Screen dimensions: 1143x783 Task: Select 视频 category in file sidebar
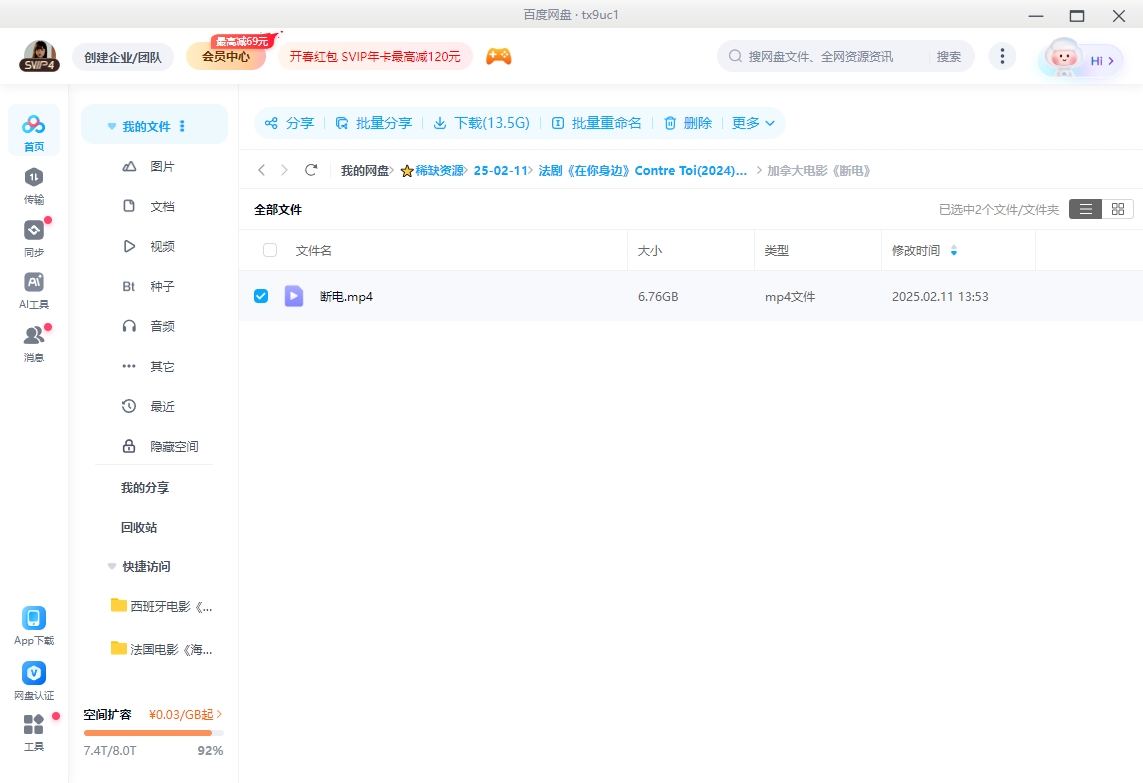tap(162, 246)
